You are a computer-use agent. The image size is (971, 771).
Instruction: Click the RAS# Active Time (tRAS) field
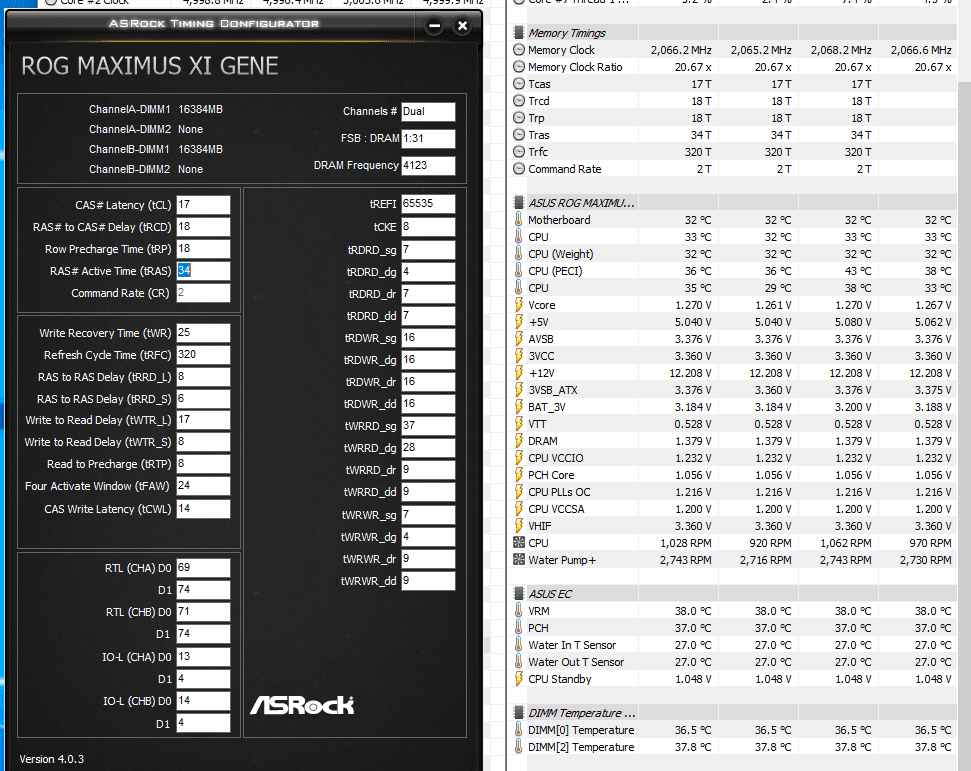tap(203, 271)
